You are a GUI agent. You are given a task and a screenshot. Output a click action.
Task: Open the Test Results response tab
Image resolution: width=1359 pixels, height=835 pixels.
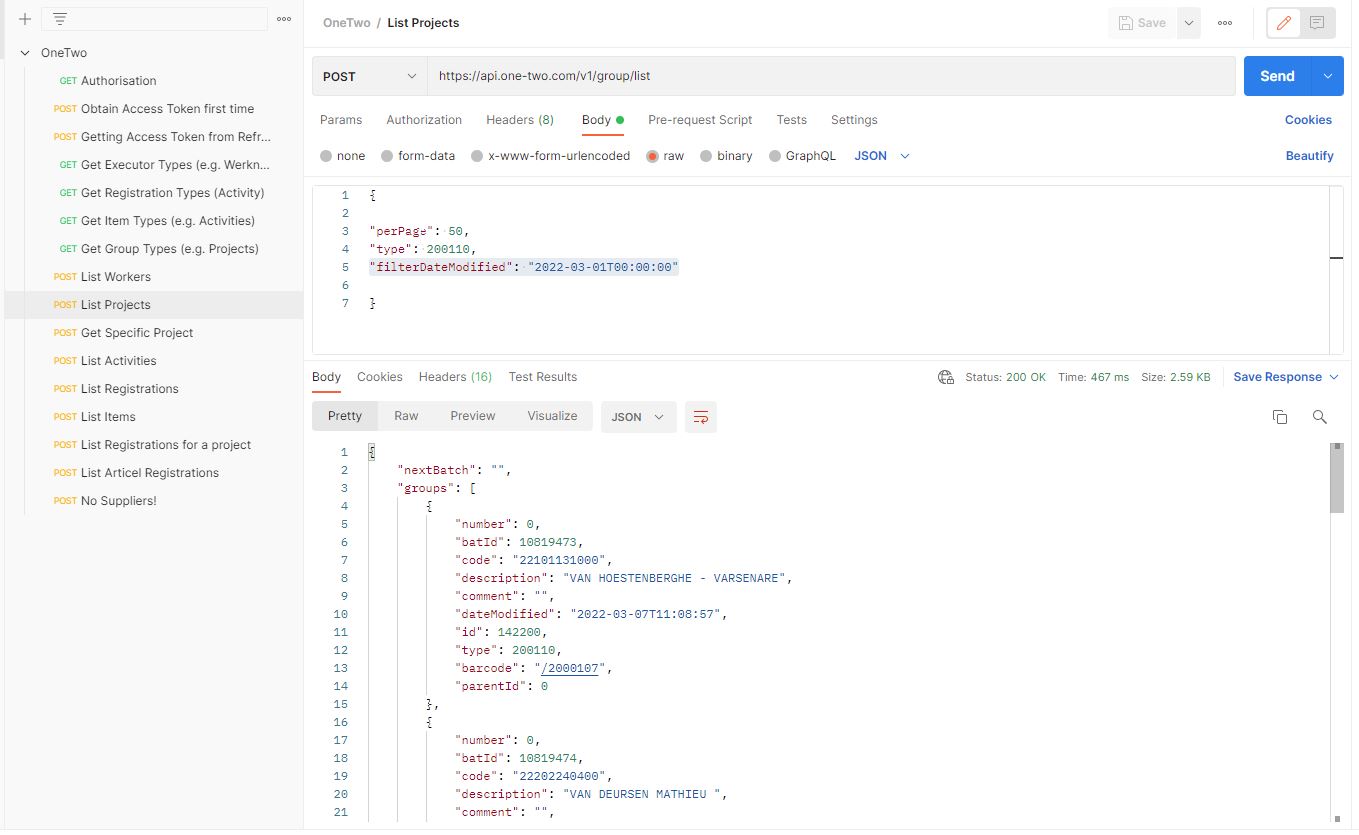pyautogui.click(x=543, y=377)
